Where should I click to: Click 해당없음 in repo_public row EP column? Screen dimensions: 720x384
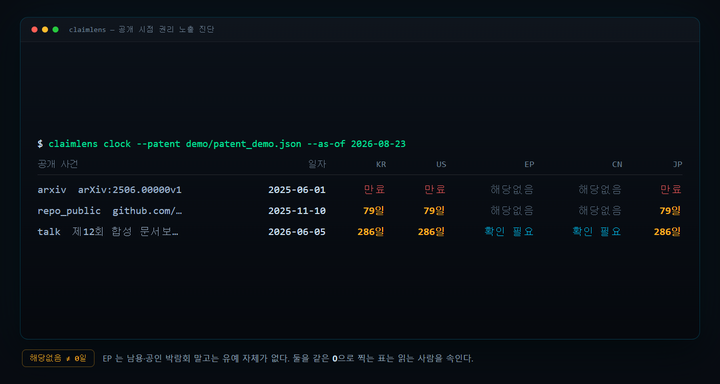click(x=512, y=211)
